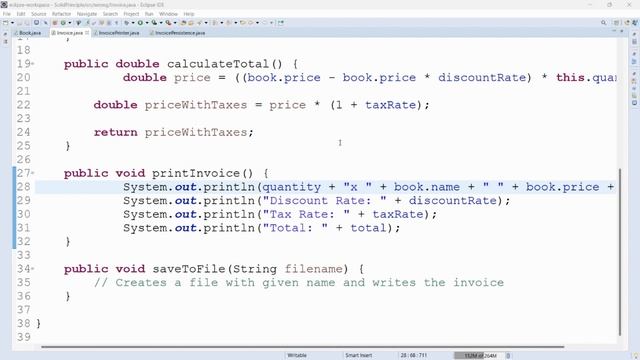This screenshot has height=360, width=640.
Task: Collapse the printInvoice method fold at line 27
Action: tap(33, 173)
